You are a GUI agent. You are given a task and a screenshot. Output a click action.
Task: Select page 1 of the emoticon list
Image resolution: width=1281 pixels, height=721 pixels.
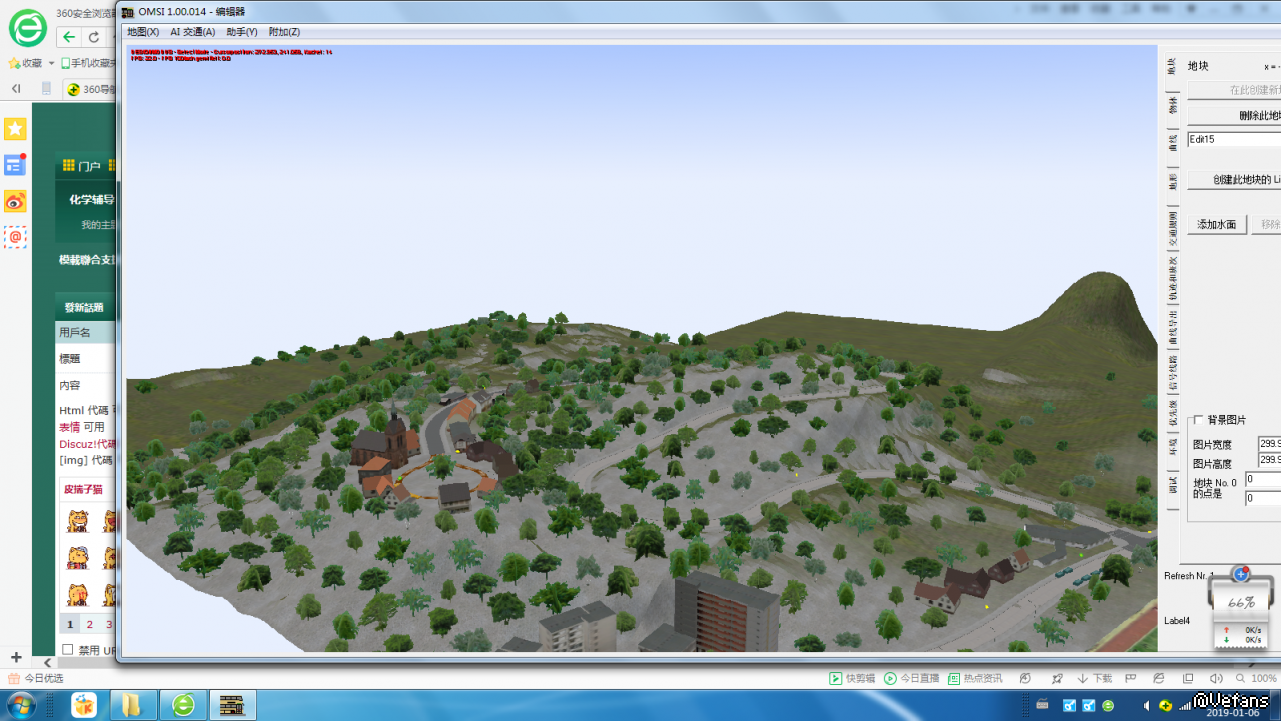pyautogui.click(x=70, y=625)
